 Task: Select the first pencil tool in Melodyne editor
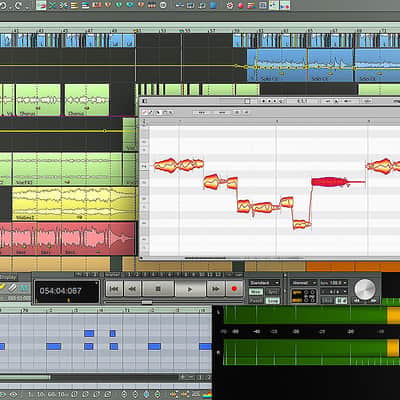point(145,113)
